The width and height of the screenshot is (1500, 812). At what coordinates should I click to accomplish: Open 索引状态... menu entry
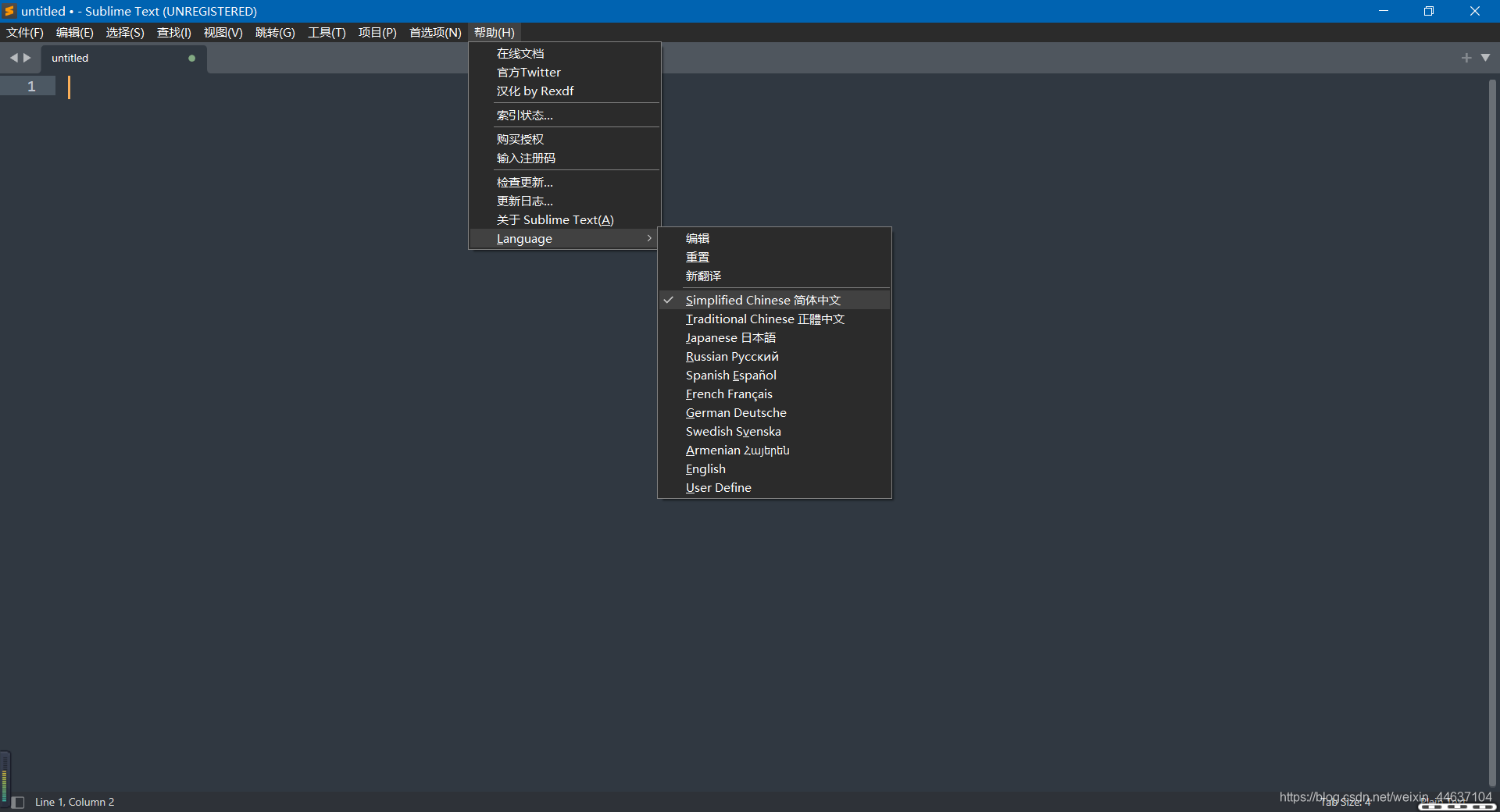(x=565, y=115)
